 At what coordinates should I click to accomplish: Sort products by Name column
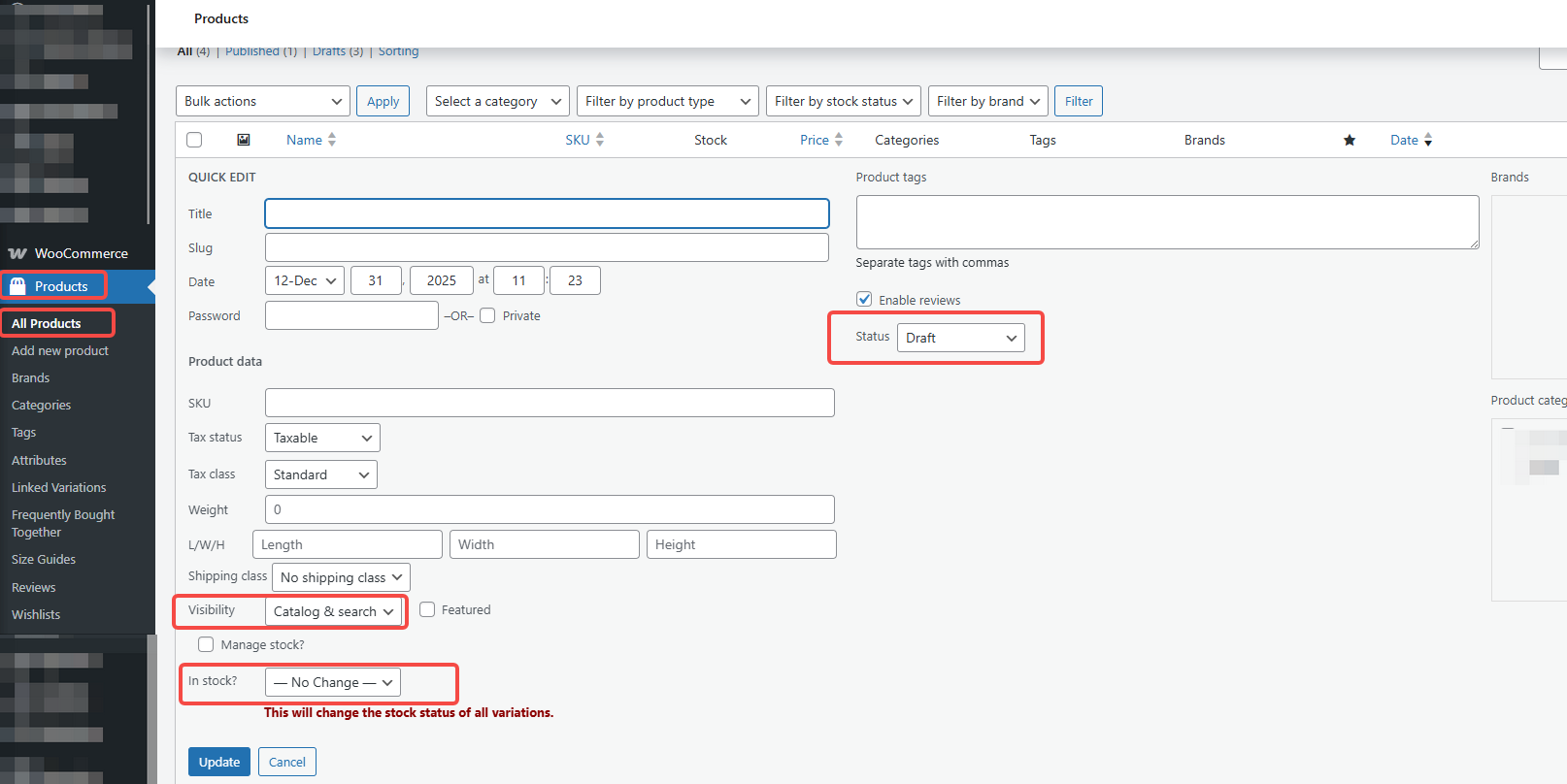[x=311, y=140]
